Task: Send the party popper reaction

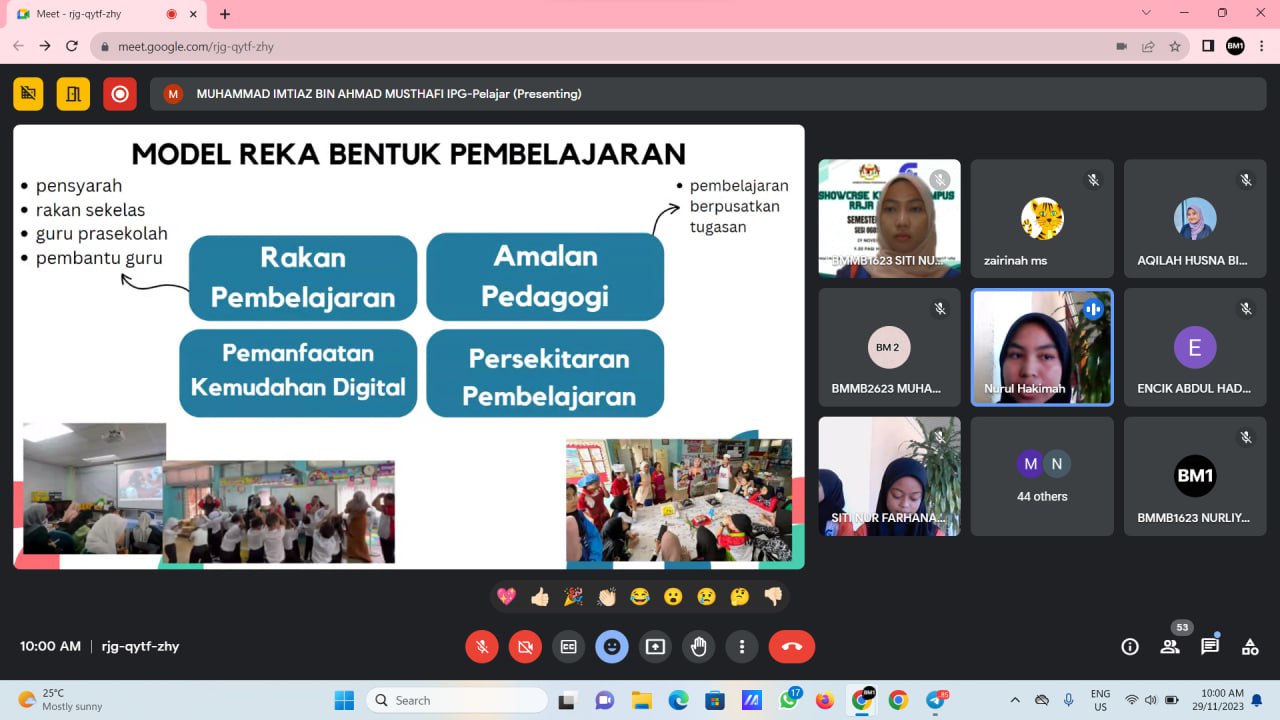Action: (573, 597)
